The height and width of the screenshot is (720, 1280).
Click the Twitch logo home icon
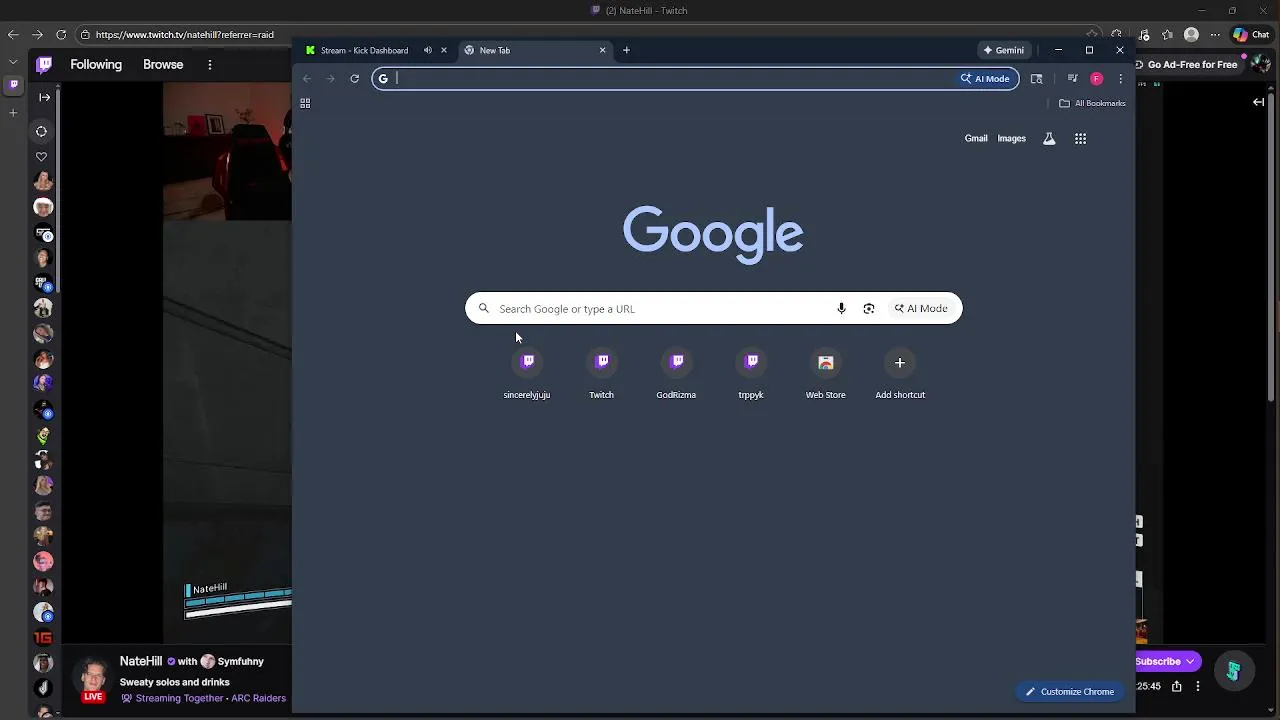point(44,65)
